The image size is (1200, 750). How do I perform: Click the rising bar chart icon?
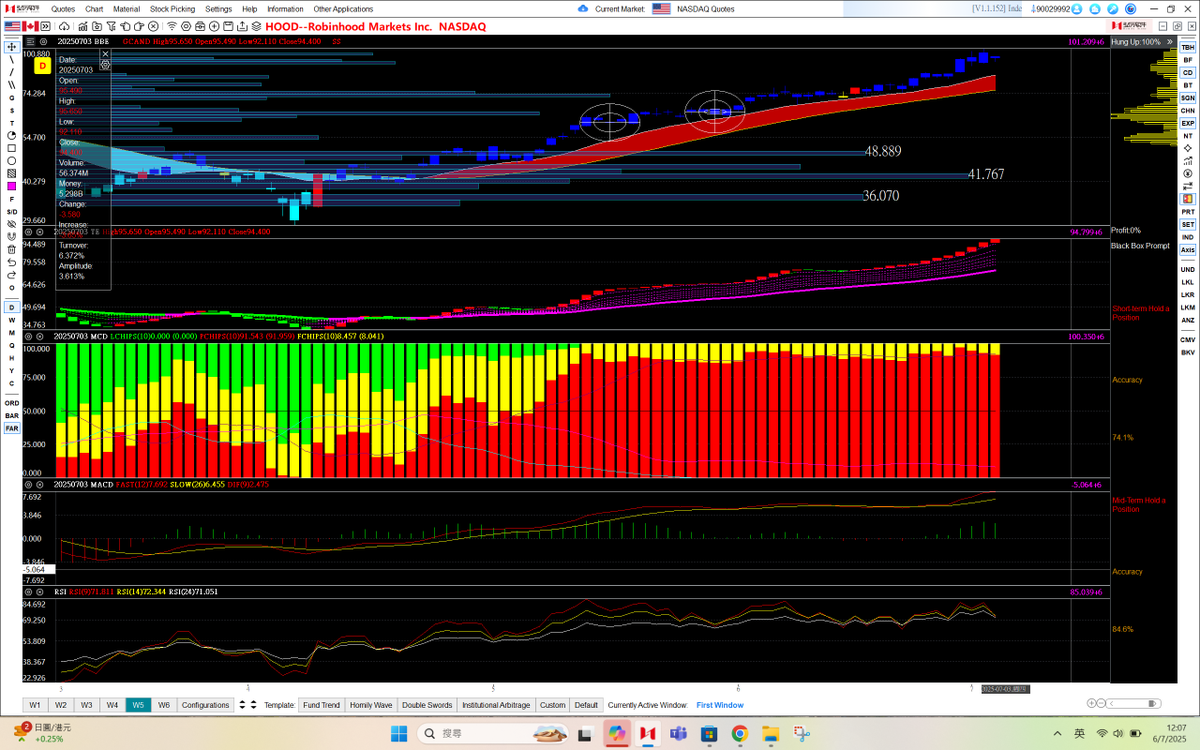pos(1188,161)
